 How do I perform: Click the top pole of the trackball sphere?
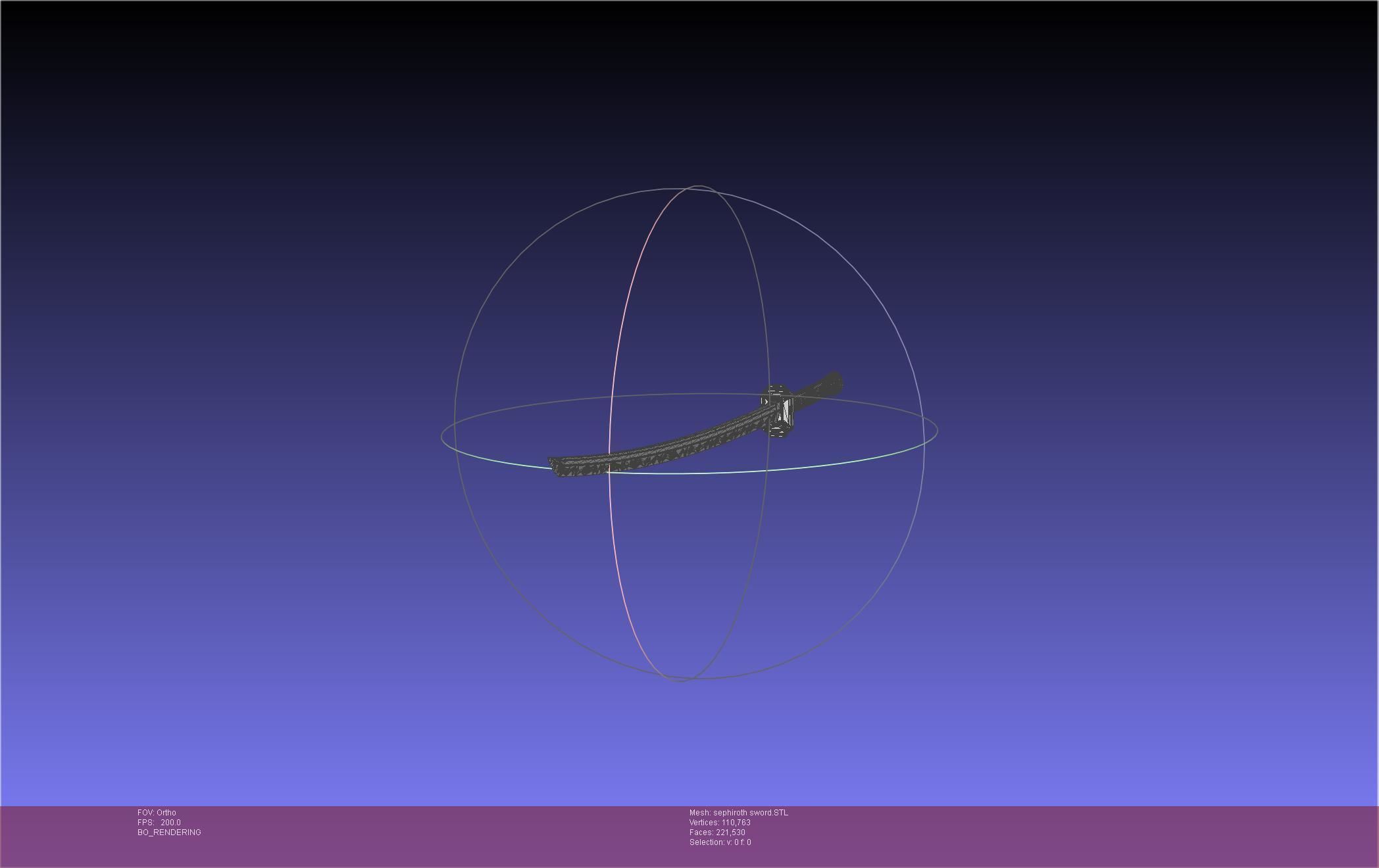[x=698, y=187]
